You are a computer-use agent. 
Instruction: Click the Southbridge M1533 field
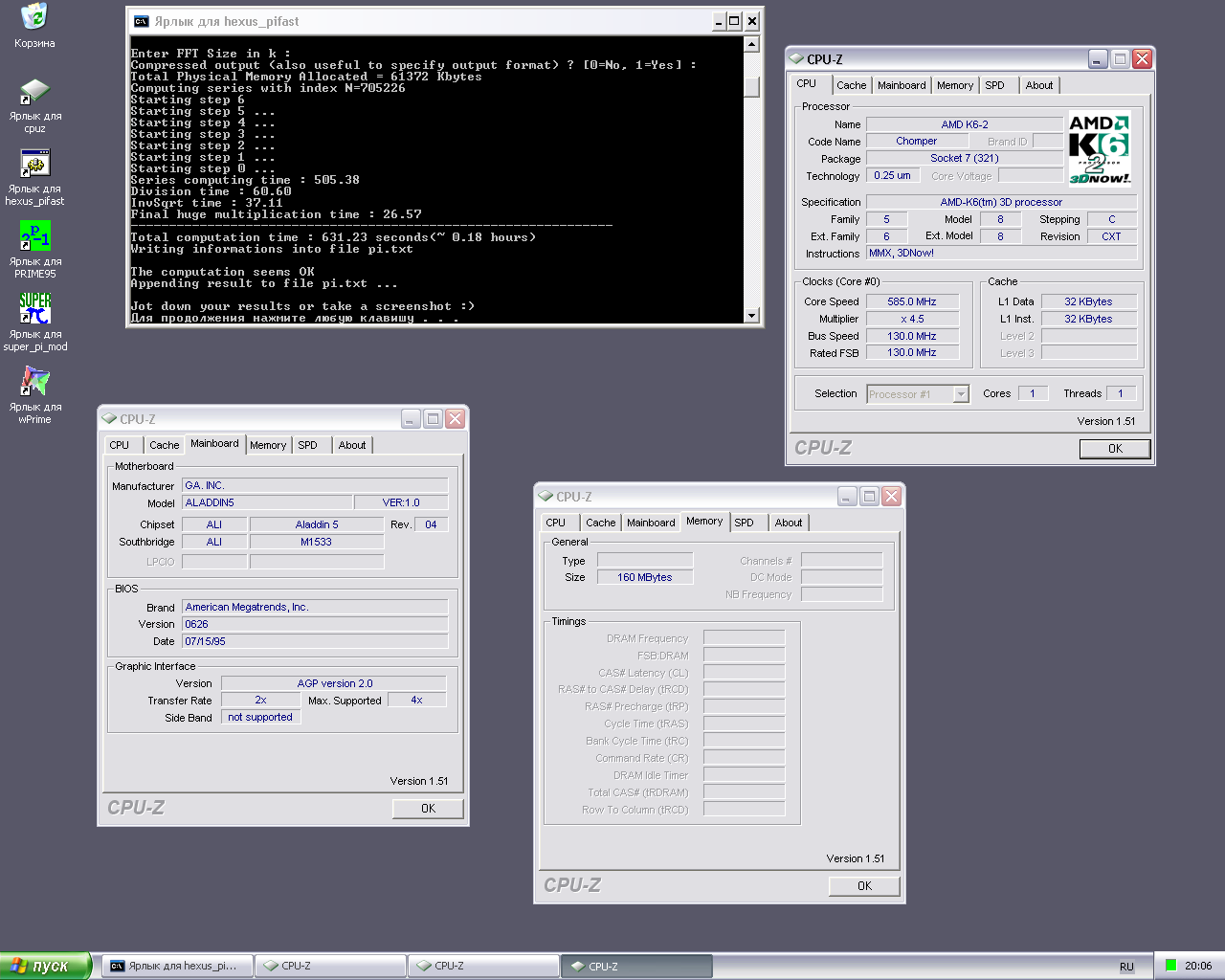[317, 542]
